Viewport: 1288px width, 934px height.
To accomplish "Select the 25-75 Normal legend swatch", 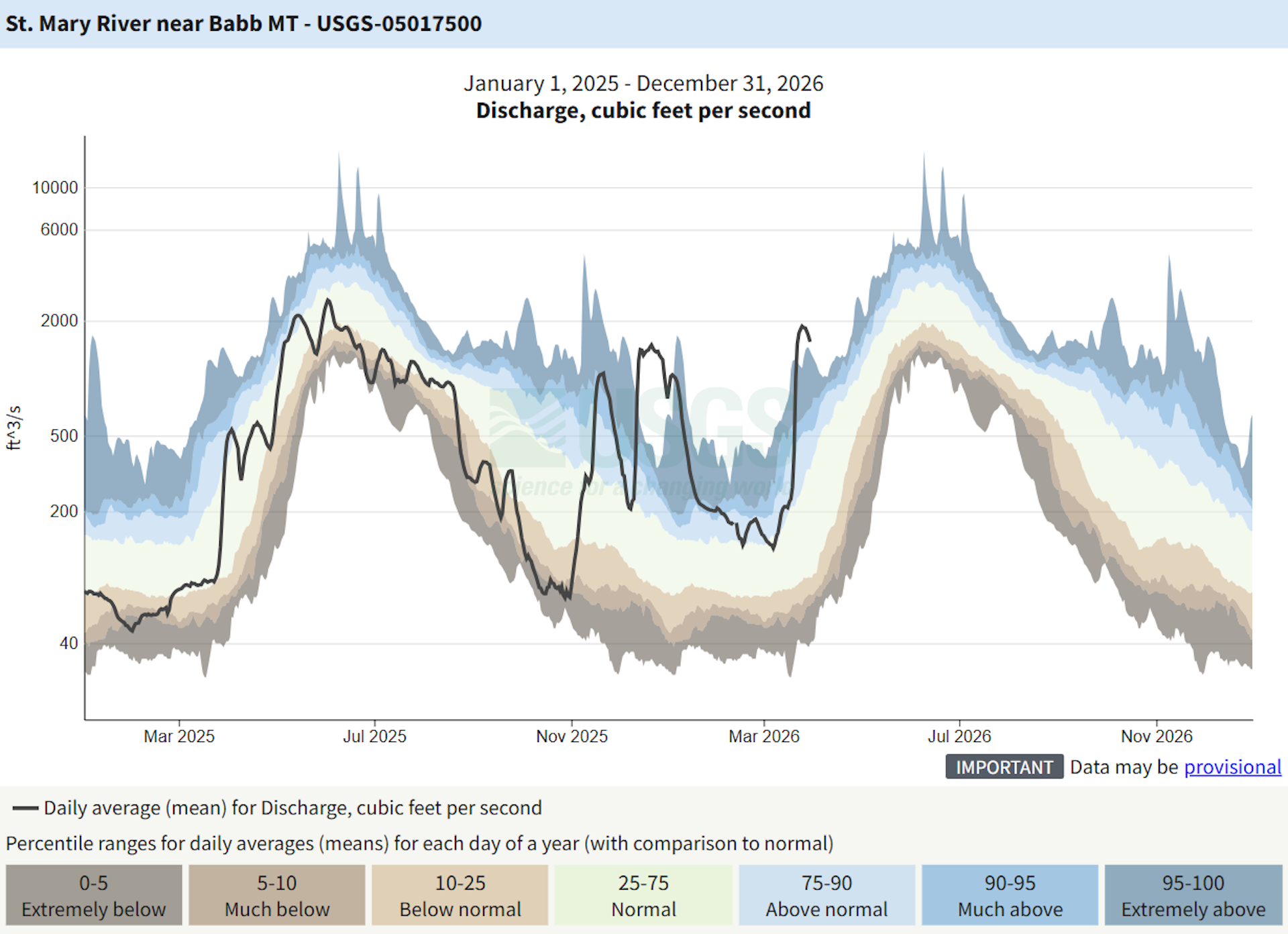I will pos(643,895).
